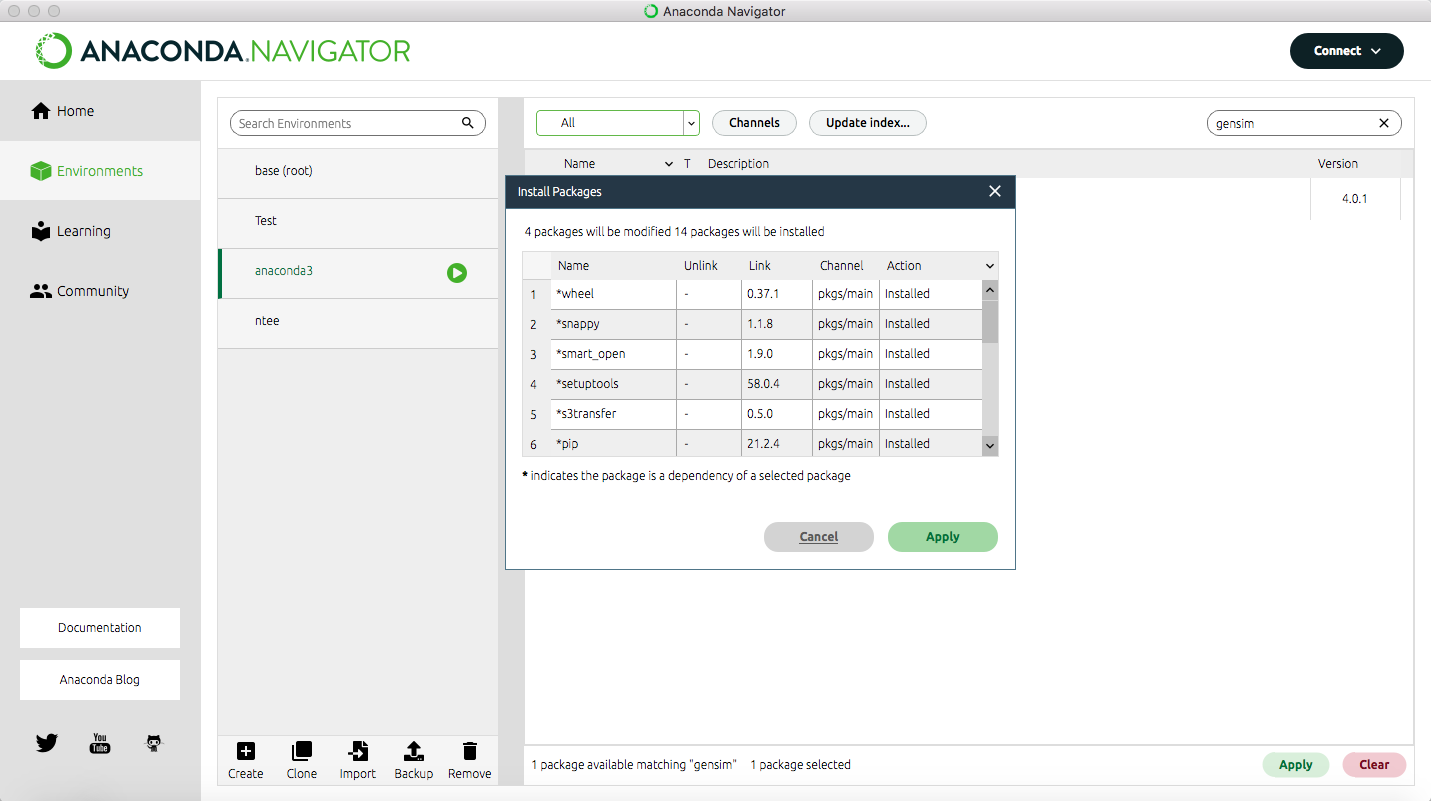Viewport: 1431px width, 801px height.
Task: Open the YouTube icon link
Action: (100, 743)
